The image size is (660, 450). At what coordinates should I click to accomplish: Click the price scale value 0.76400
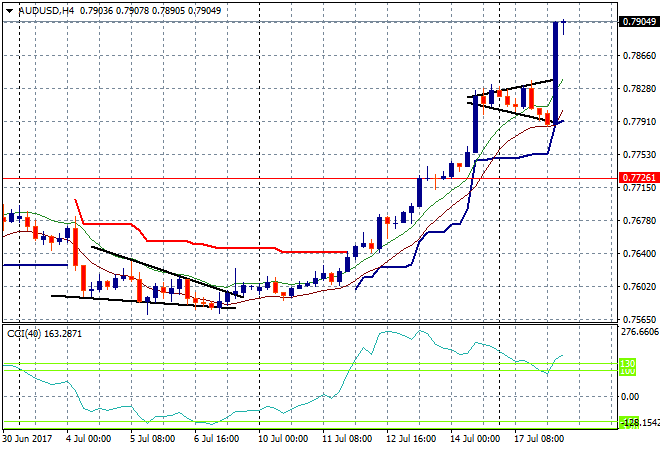pyautogui.click(x=639, y=253)
